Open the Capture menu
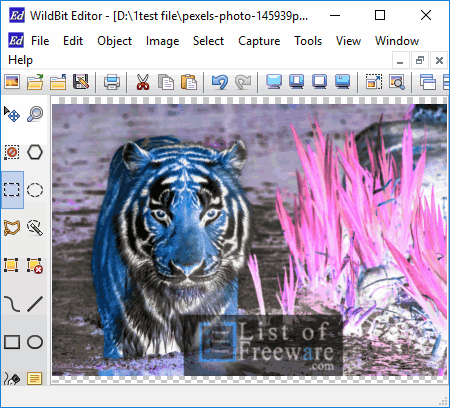This screenshot has width=450, height=408. 259,42
